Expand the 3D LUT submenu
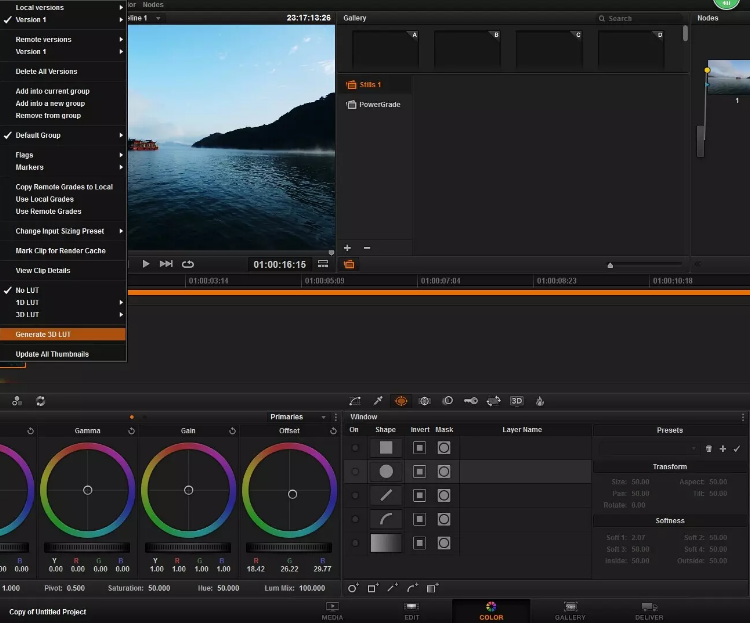This screenshot has height=623, width=750. [x=63, y=314]
